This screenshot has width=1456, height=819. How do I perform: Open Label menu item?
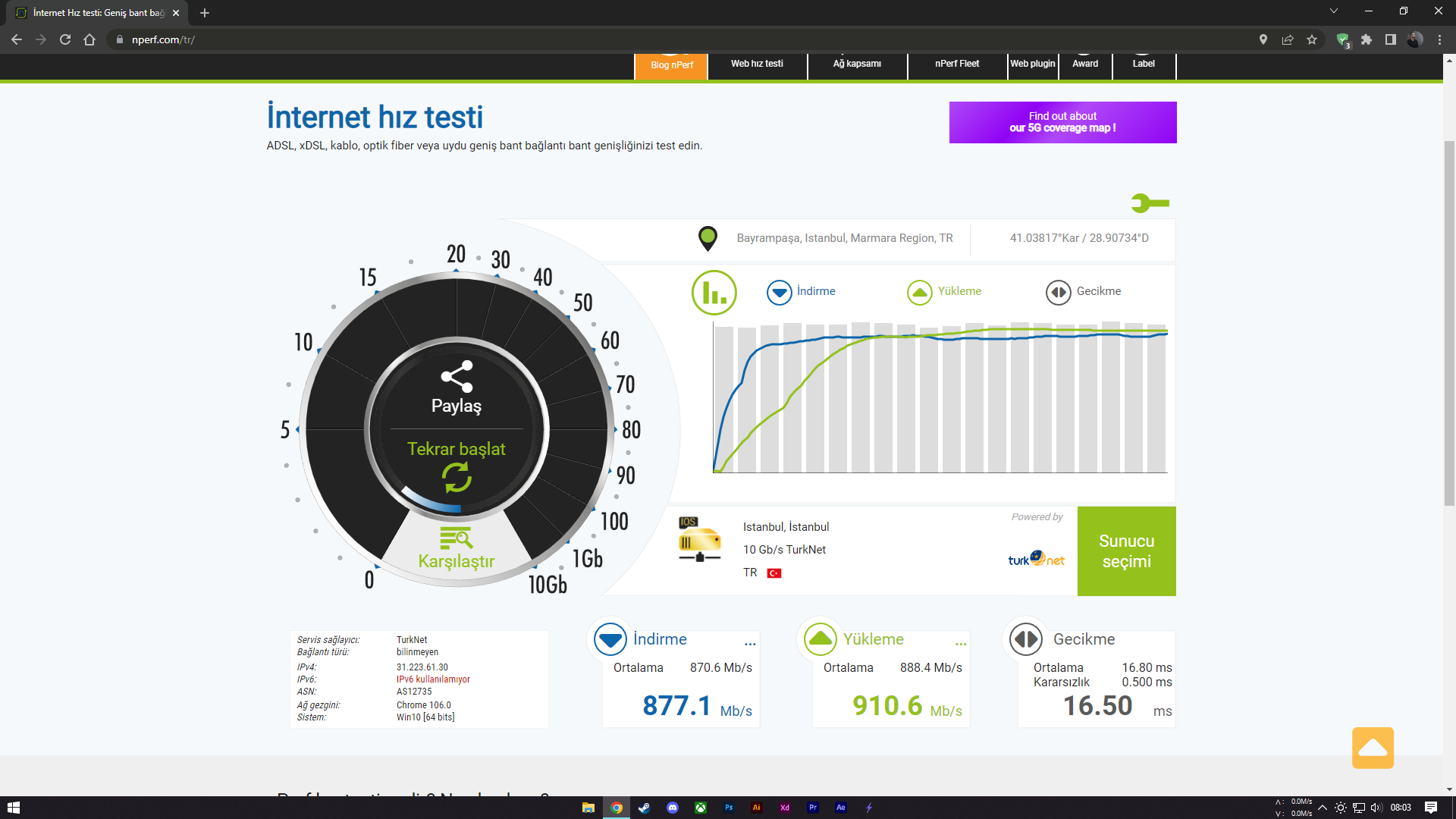(x=1144, y=64)
